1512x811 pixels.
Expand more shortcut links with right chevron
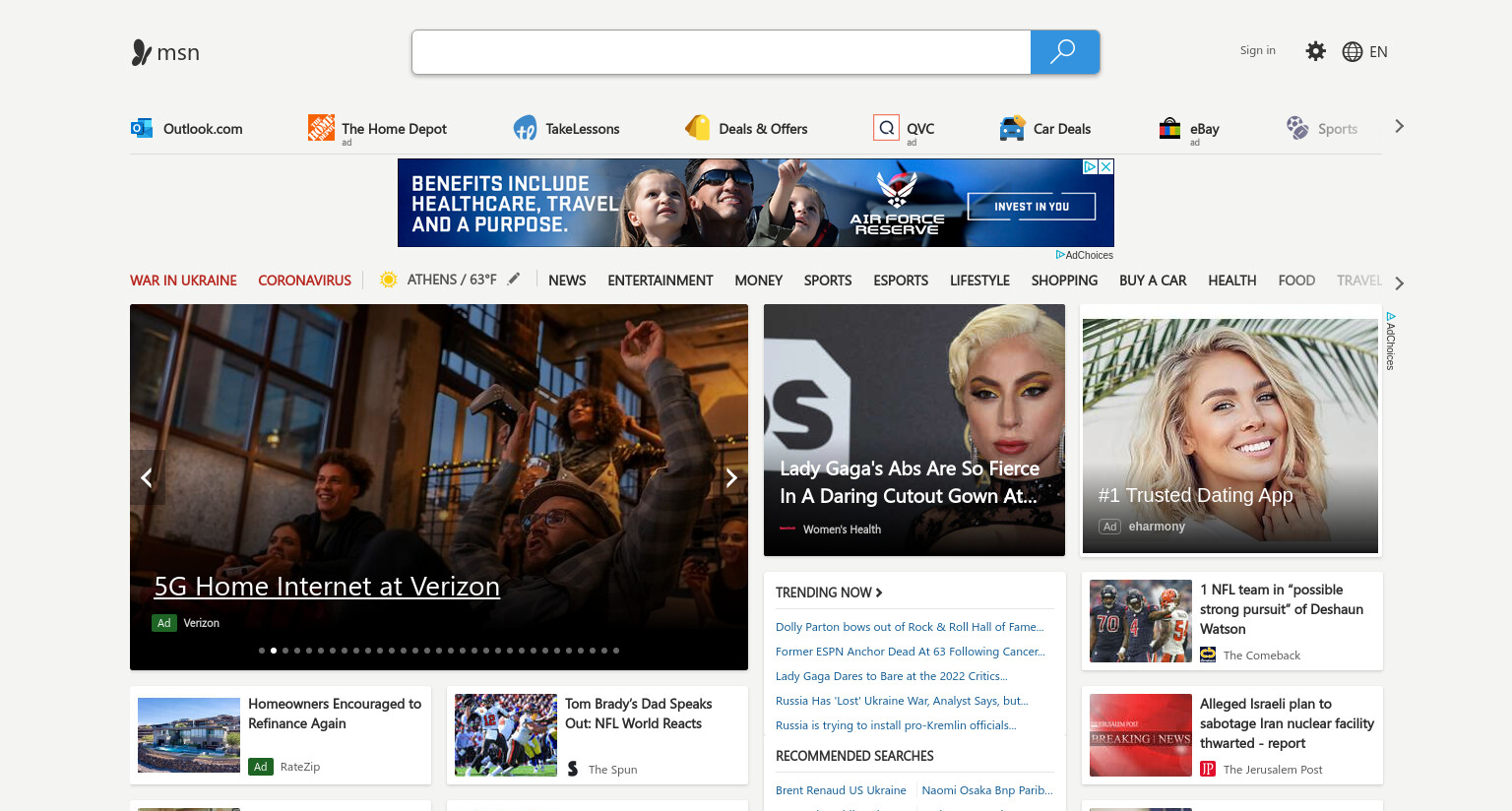tap(1399, 126)
